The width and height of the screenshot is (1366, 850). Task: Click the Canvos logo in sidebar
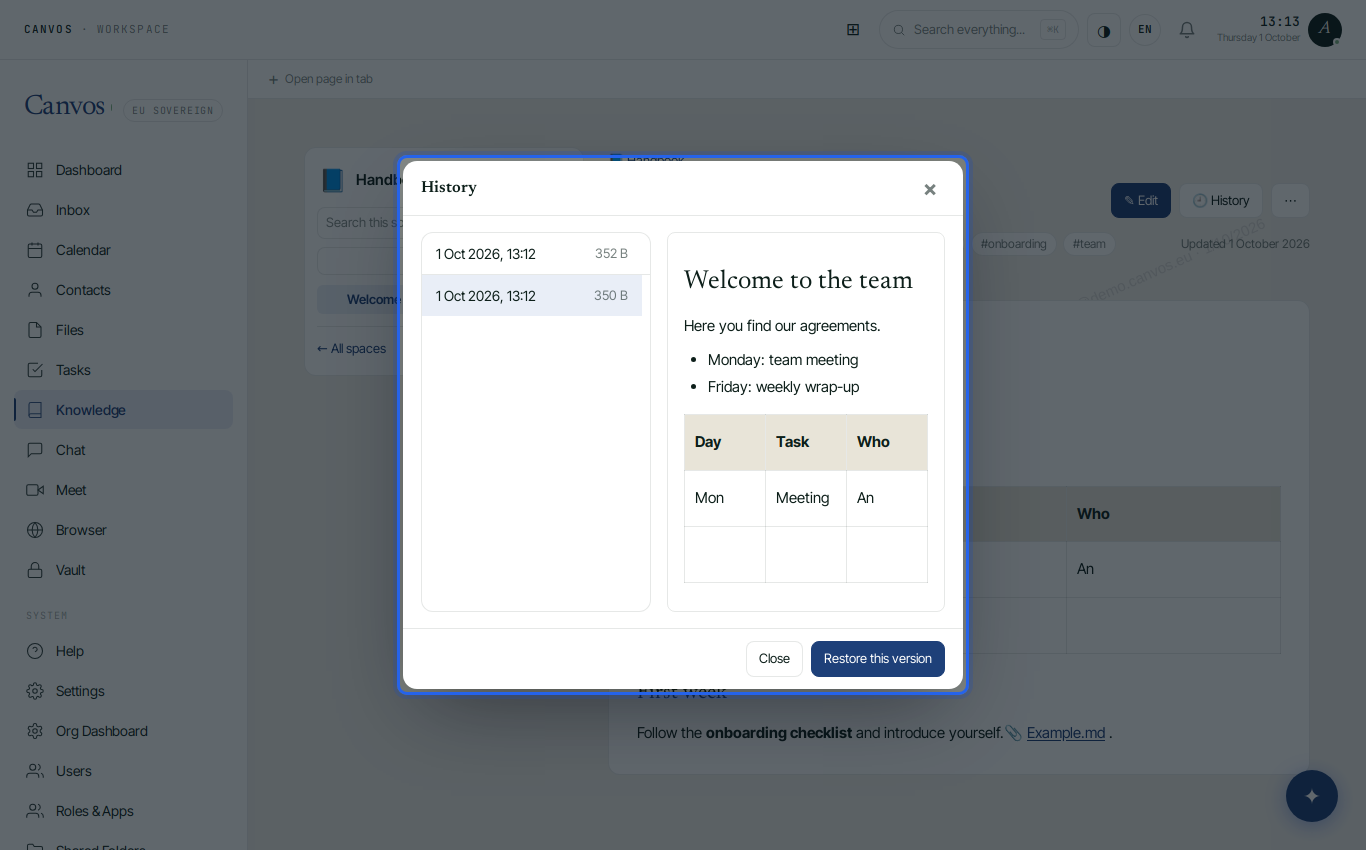pos(65,106)
